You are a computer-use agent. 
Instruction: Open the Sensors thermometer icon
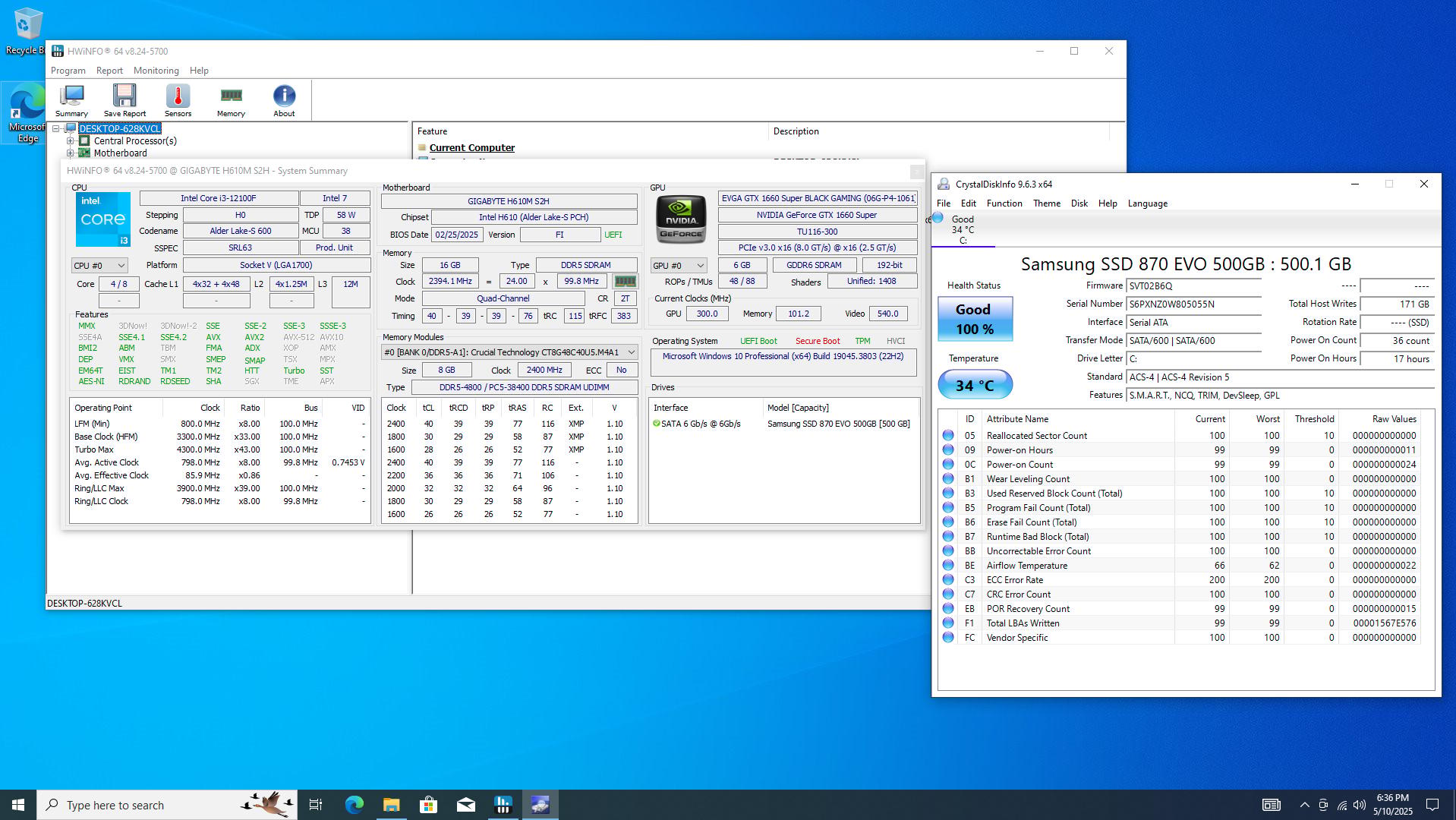coord(178,100)
